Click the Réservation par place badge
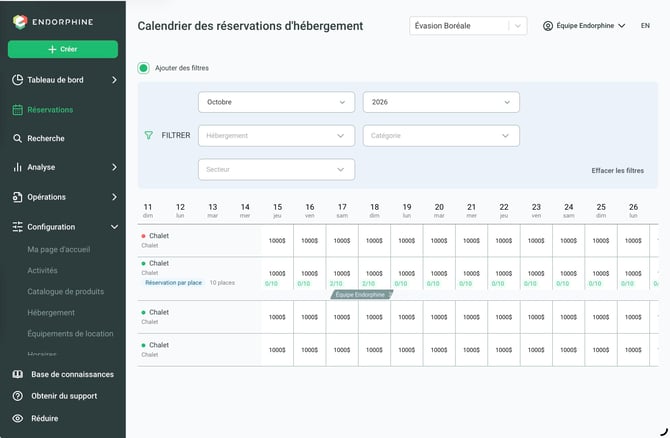The width and height of the screenshot is (670, 438). click(173, 283)
